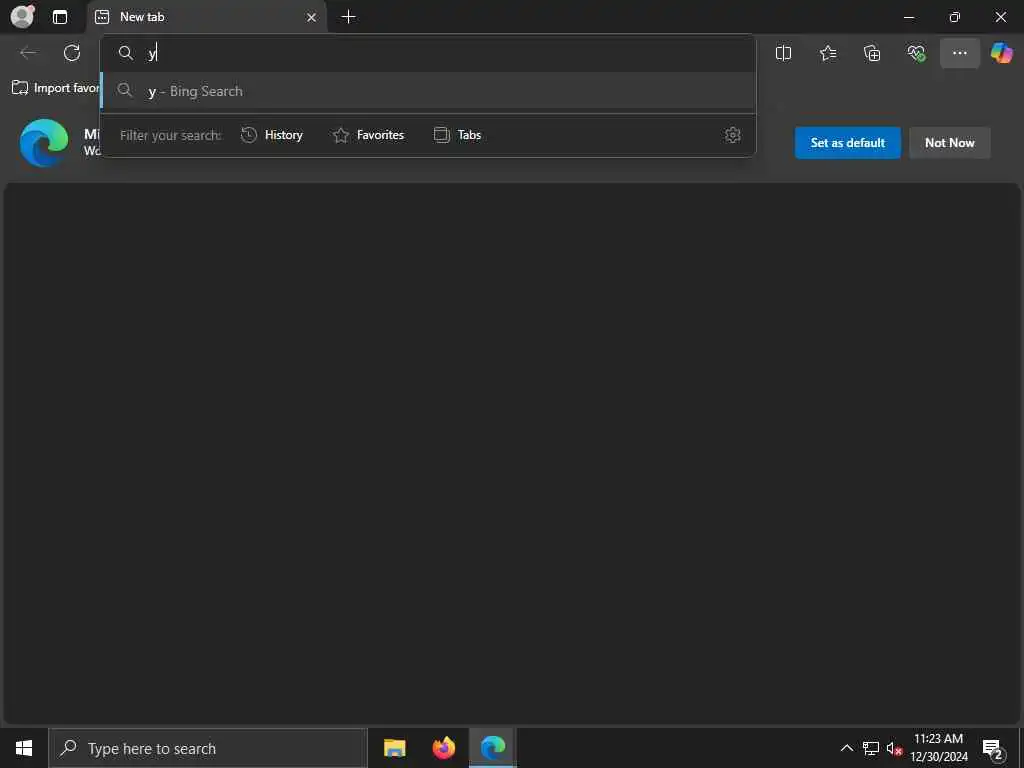Open File Explorer from the taskbar

[x=394, y=748]
